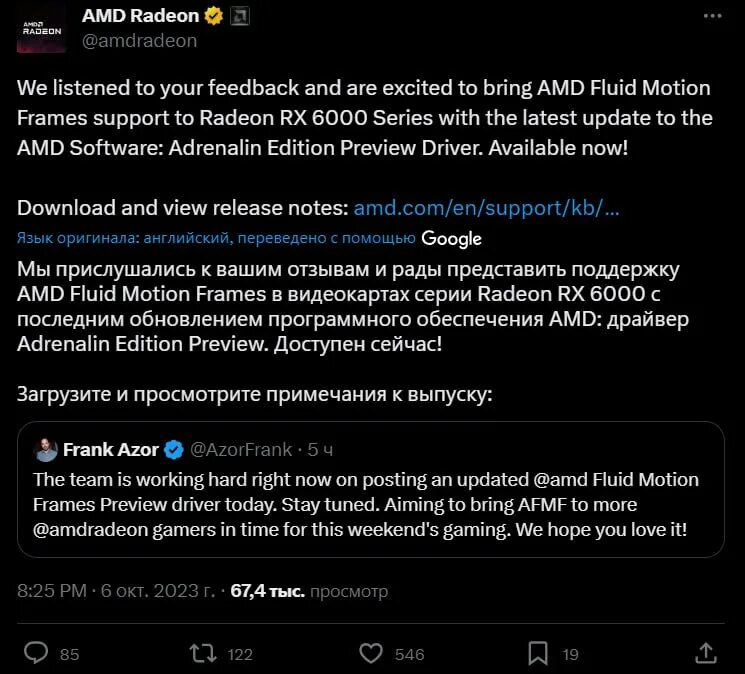The image size is (745, 674).
Task: Share the tweet via the upload icon
Action: pyautogui.click(x=705, y=653)
